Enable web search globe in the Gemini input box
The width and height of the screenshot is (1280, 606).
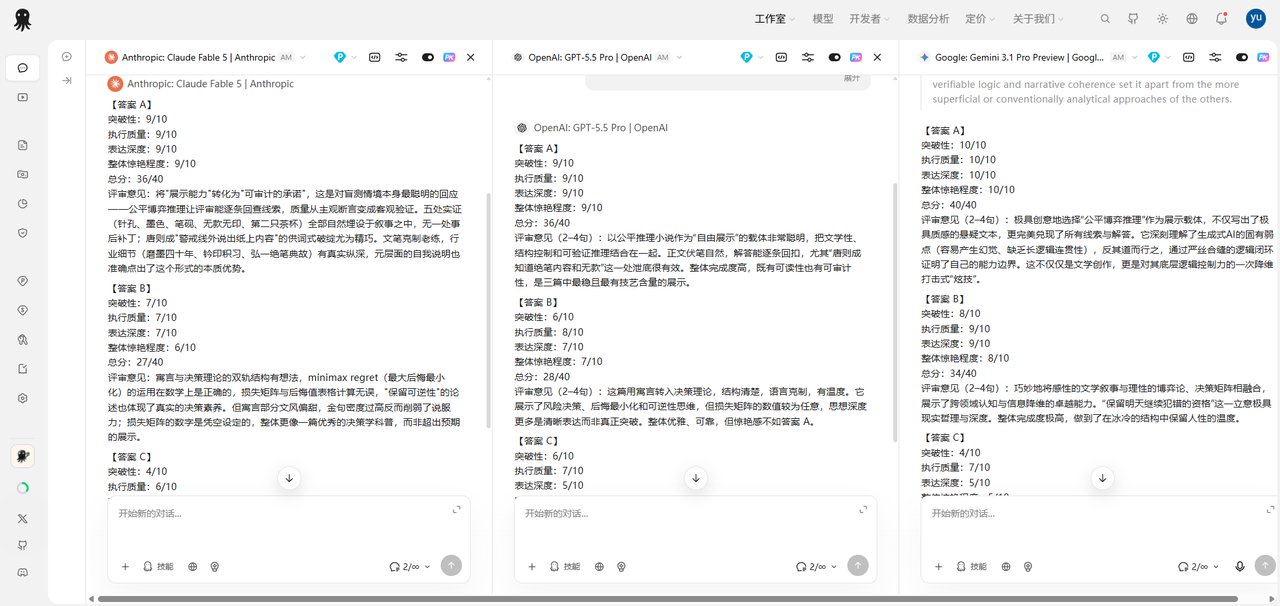coord(1006,566)
